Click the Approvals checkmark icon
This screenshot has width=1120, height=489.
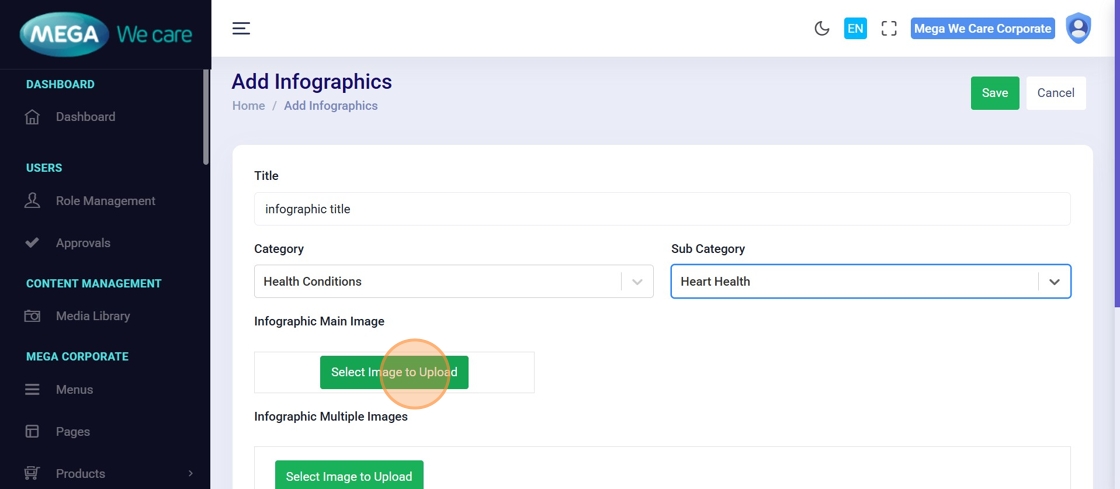click(x=32, y=243)
